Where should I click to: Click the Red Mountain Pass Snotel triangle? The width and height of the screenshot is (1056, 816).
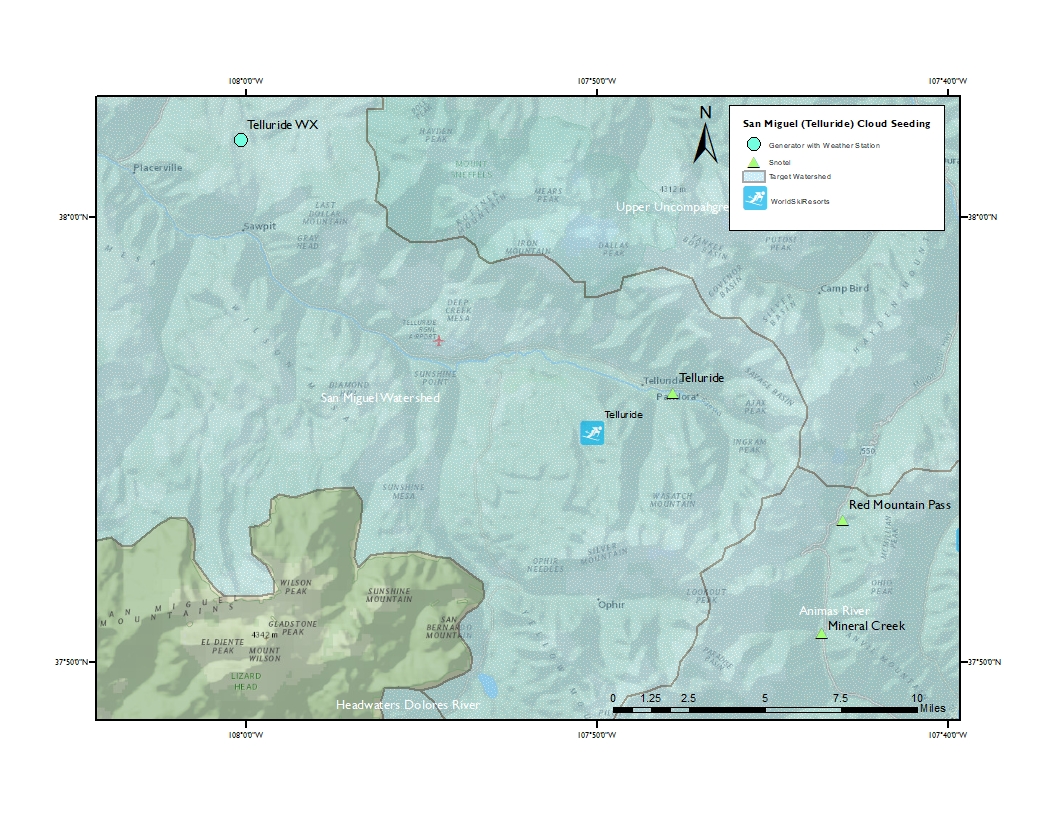coord(842,521)
